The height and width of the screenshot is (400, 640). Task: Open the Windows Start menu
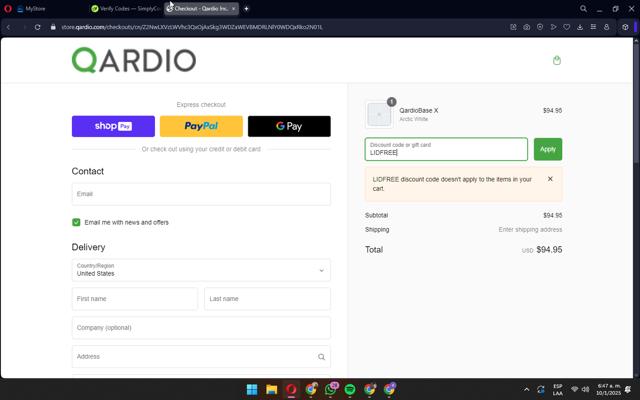click(252, 390)
